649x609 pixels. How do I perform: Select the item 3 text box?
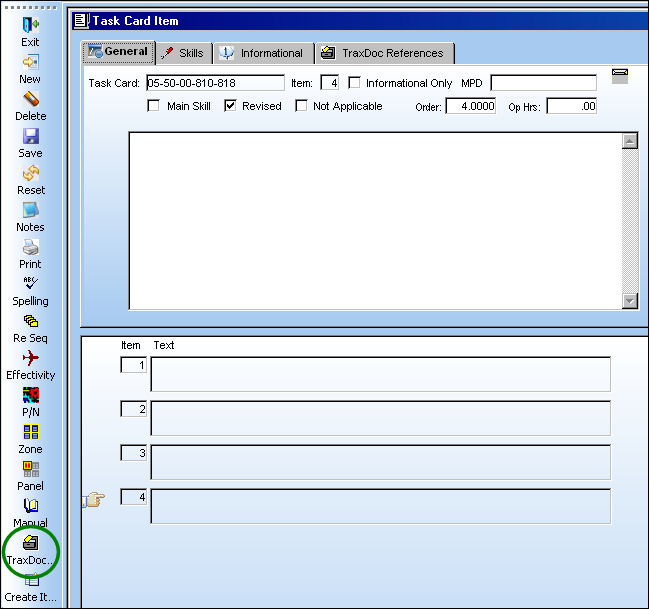pyautogui.click(x=380, y=462)
